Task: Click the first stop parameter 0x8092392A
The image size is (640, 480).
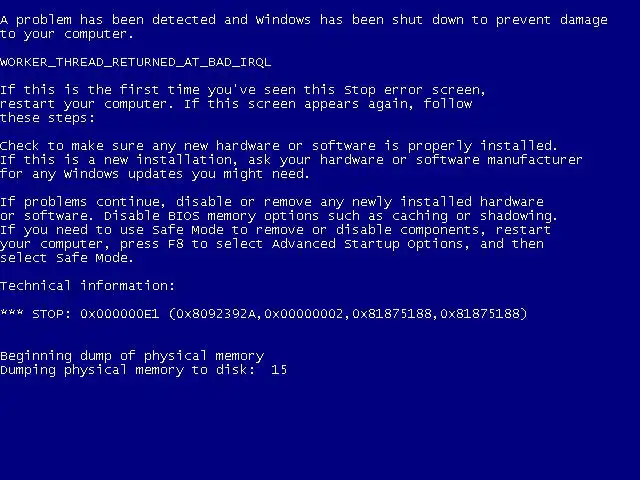Action: (216, 314)
